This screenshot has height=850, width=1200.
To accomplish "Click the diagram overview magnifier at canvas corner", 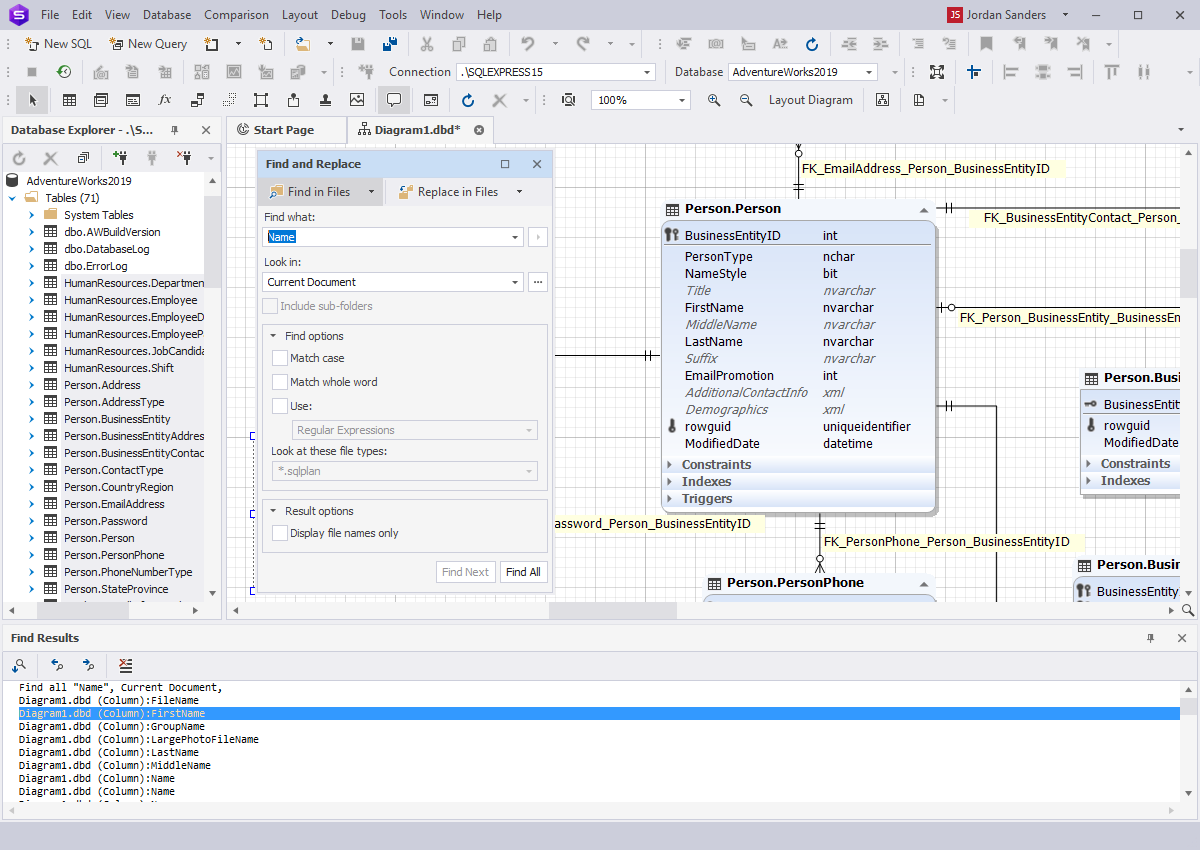I will (1188, 610).
